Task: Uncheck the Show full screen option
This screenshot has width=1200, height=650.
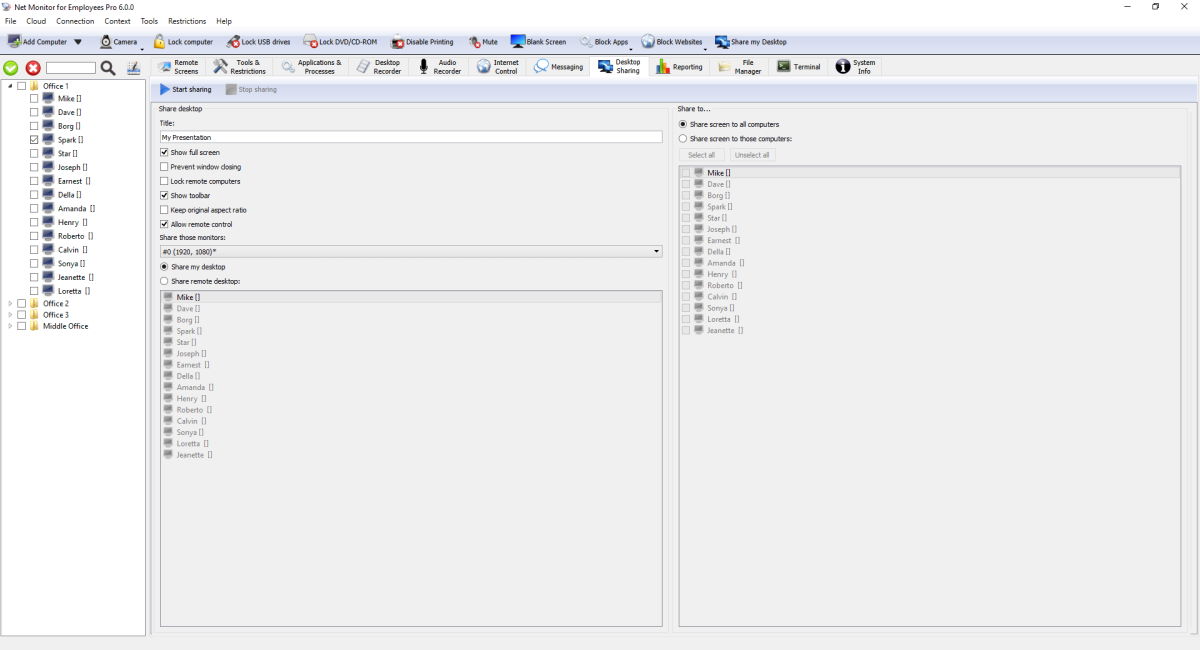Action: [164, 152]
